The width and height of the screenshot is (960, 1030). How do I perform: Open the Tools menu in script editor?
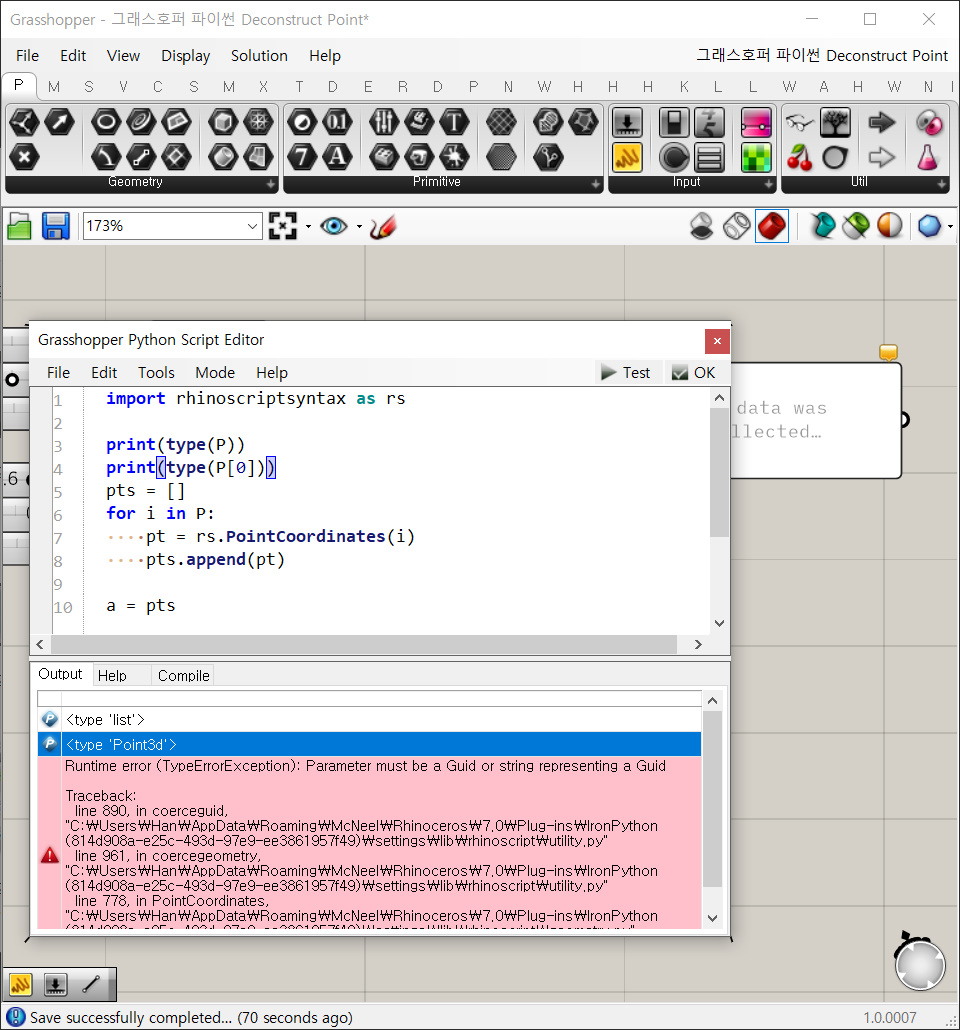point(156,372)
